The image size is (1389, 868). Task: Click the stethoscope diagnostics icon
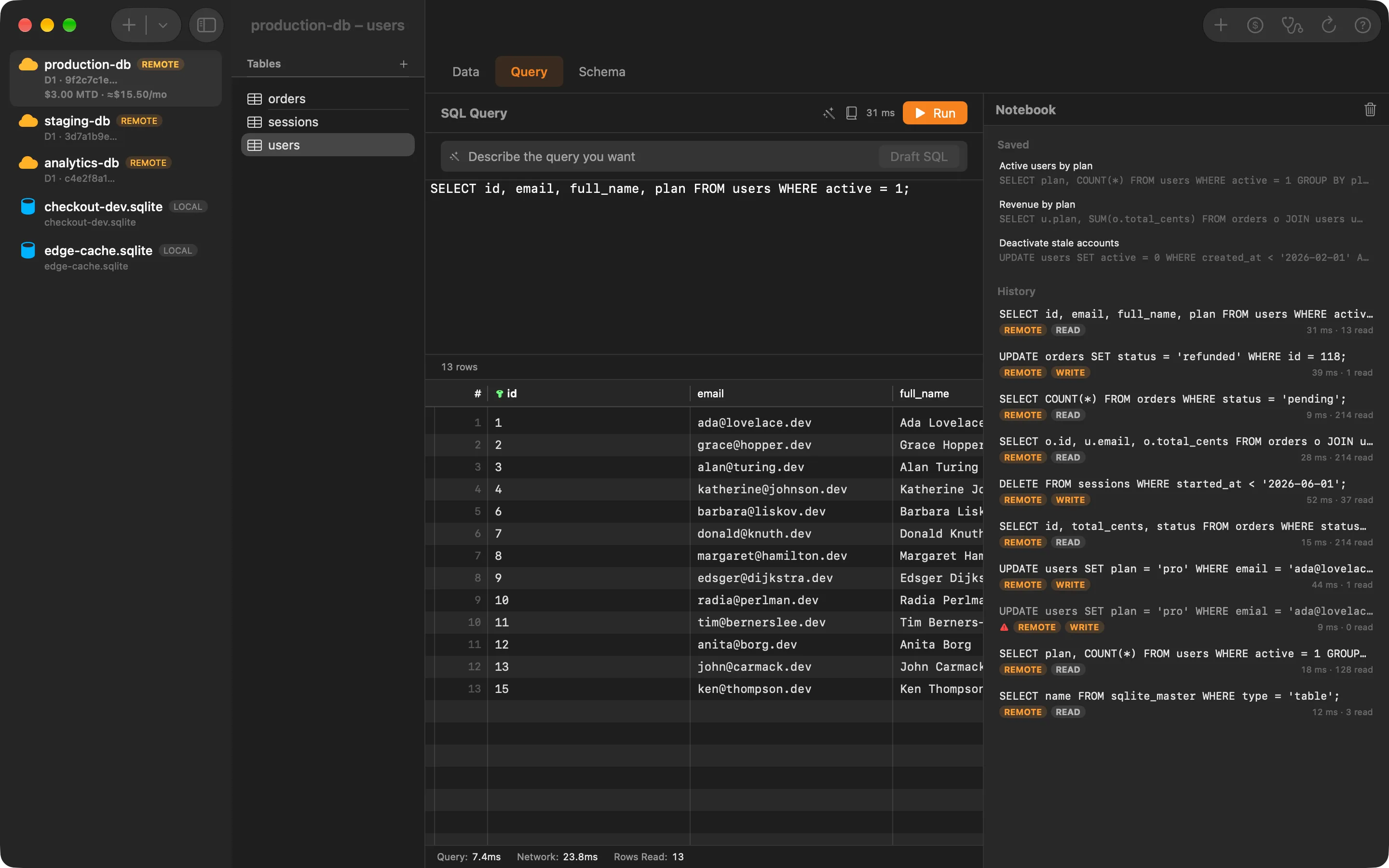pyautogui.click(x=1292, y=25)
